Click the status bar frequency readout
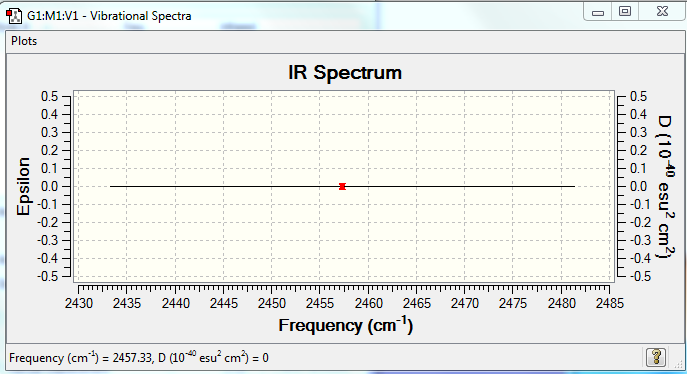Viewport: 687px width, 374px height. (x=139, y=358)
